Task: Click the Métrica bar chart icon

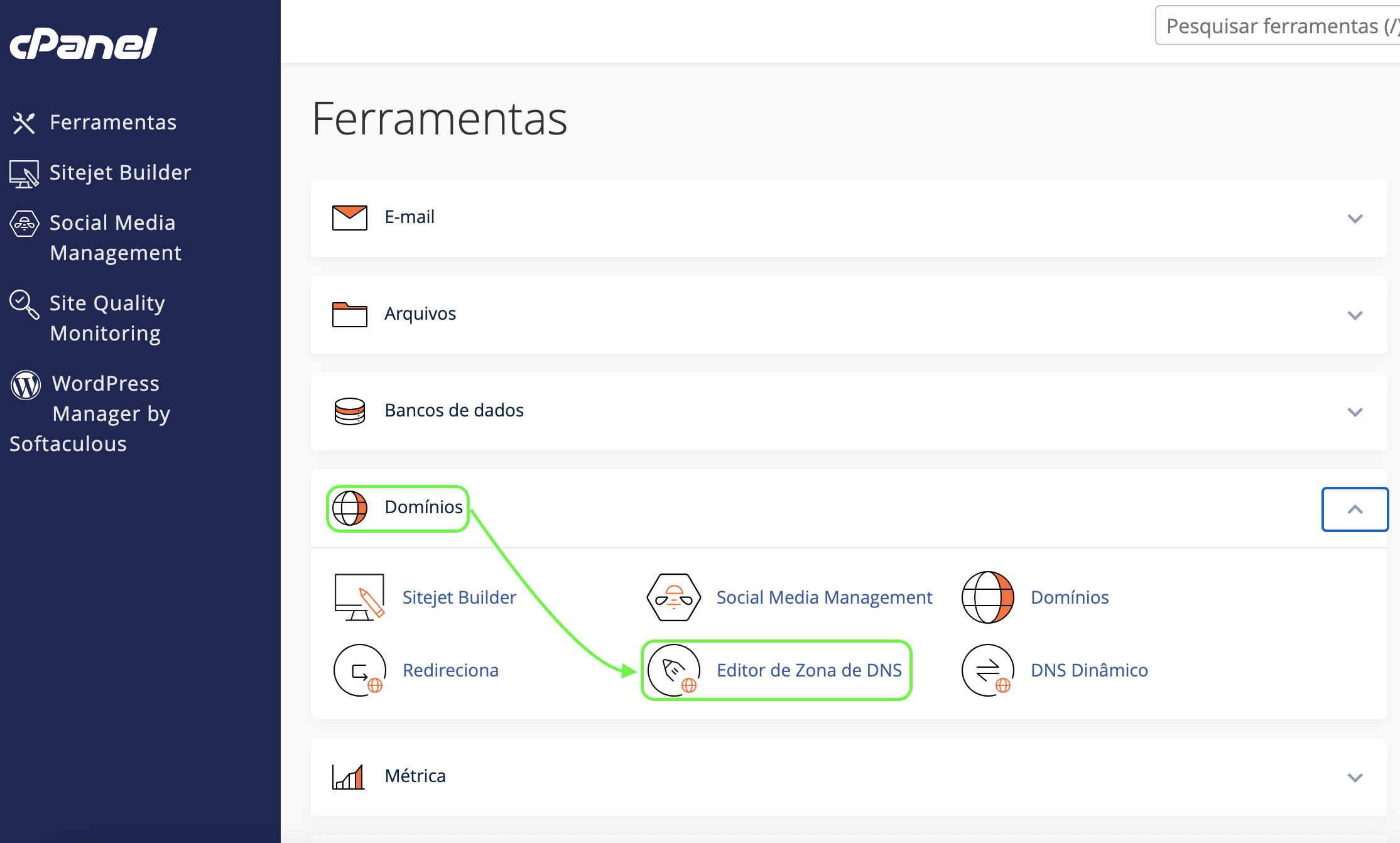Action: point(349,776)
